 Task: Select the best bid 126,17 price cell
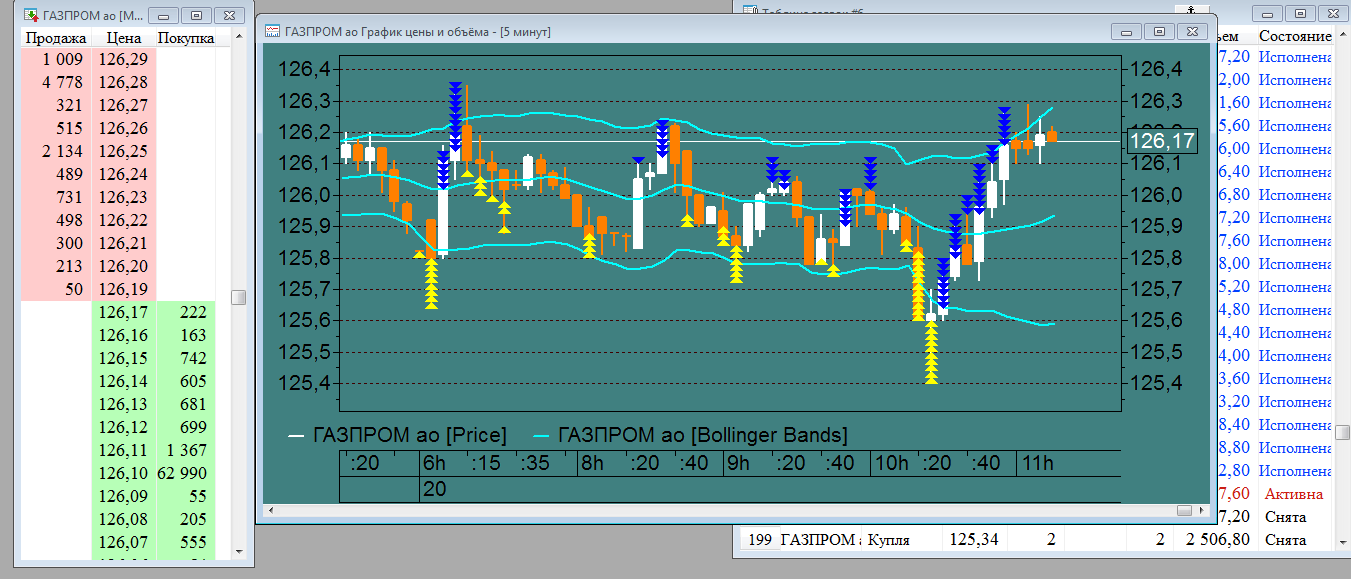(x=124, y=313)
